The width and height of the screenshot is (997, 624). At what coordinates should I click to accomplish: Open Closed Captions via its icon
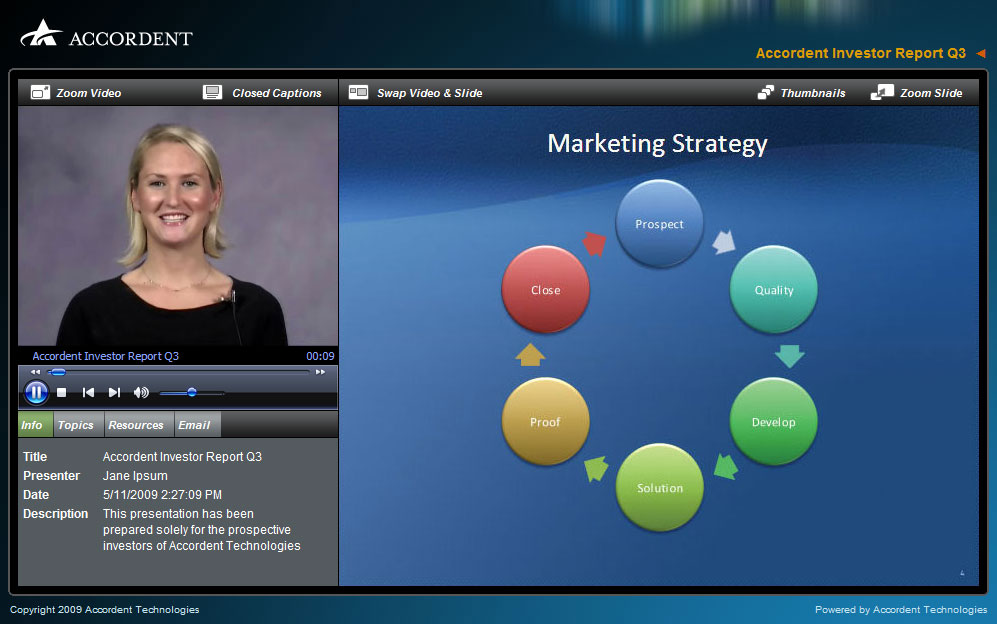(x=212, y=91)
